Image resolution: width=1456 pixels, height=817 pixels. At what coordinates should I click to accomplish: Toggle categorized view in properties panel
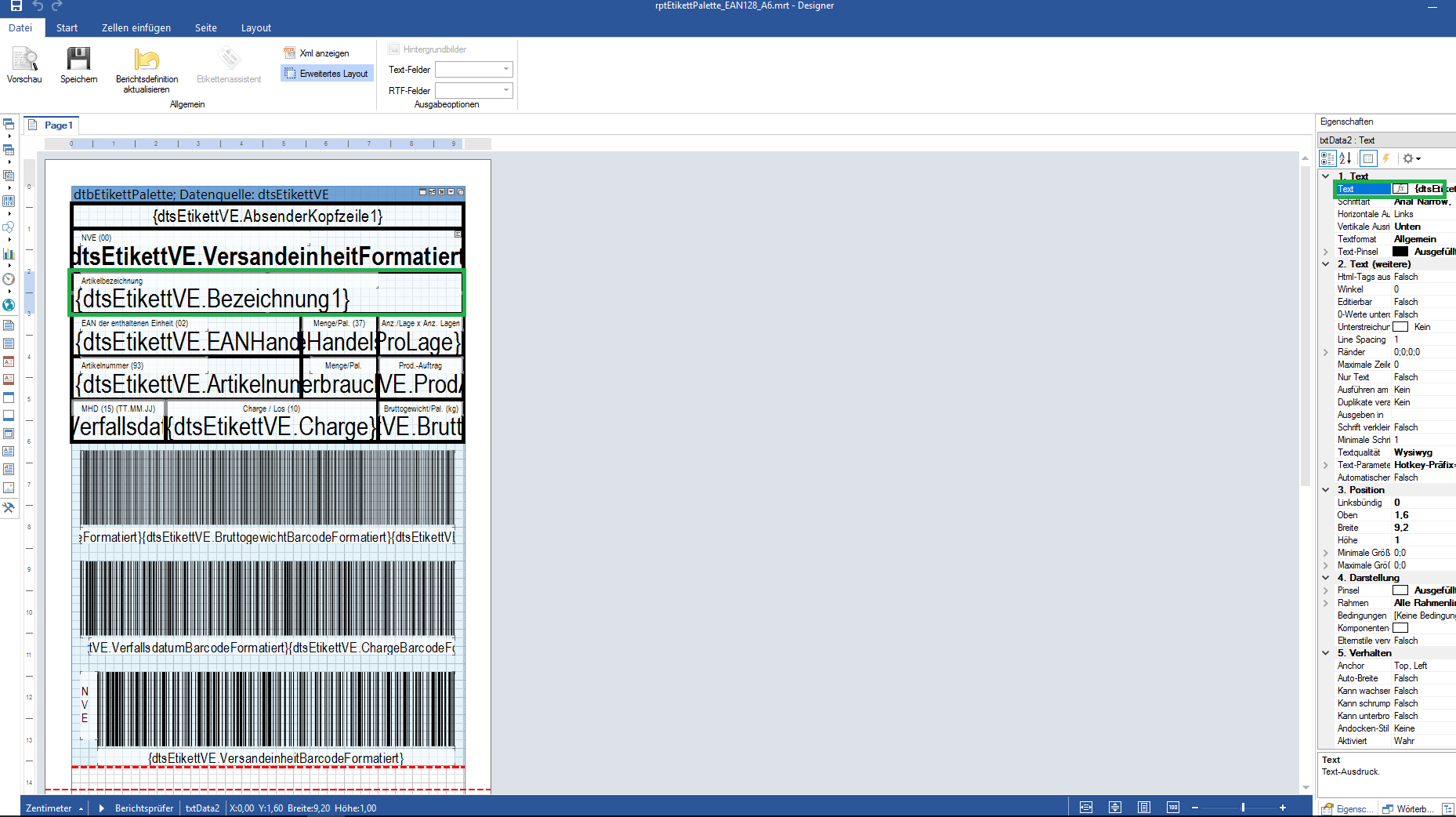point(1327,158)
